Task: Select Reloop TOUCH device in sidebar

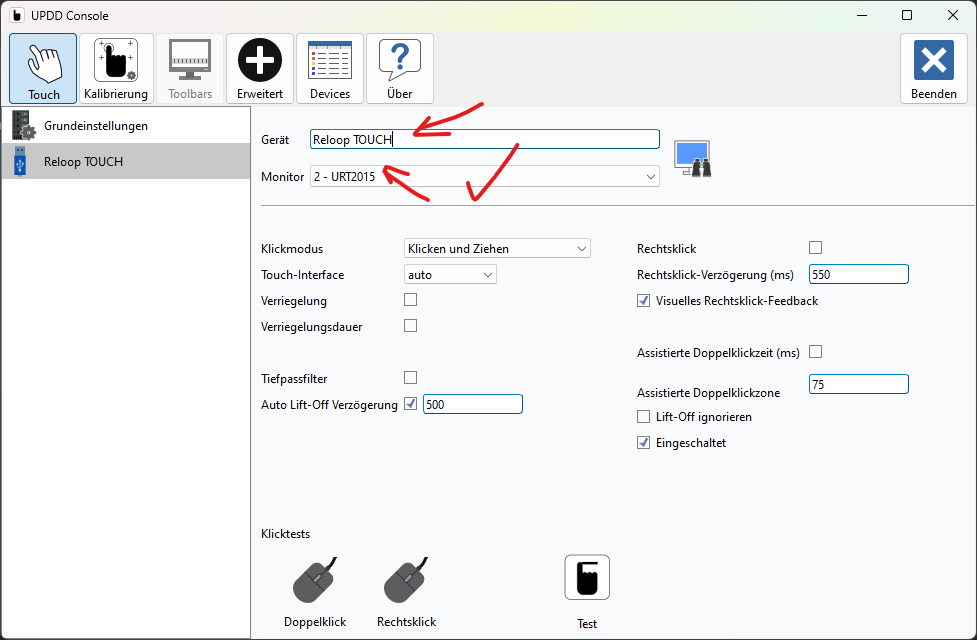Action: click(x=126, y=161)
